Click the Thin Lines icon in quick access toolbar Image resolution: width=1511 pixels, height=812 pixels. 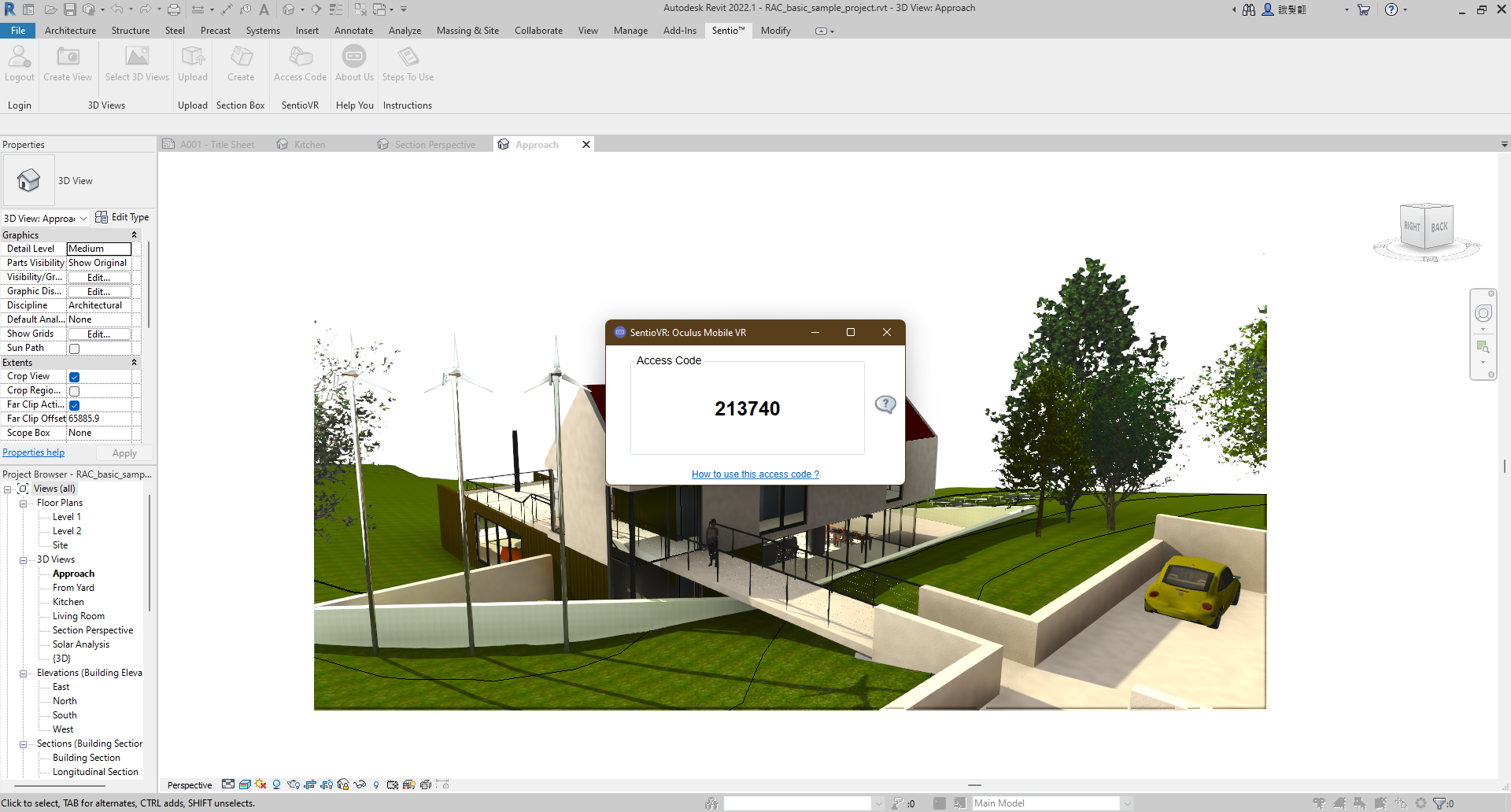coord(336,9)
